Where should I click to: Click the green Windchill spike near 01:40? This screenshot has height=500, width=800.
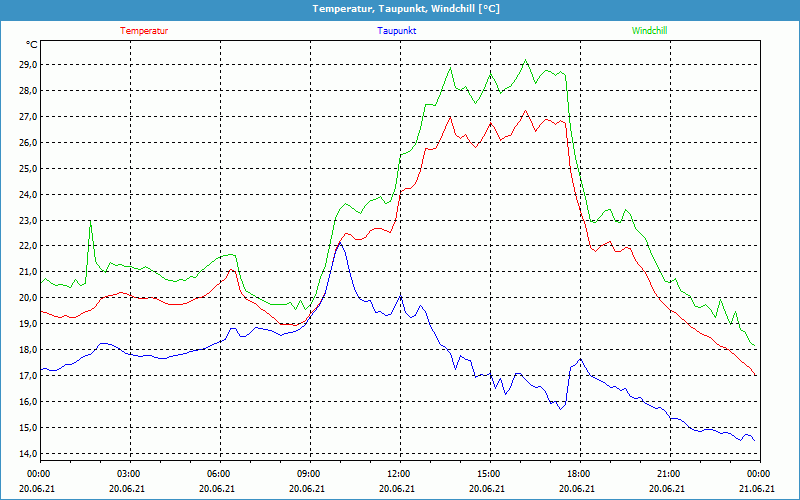90,221
